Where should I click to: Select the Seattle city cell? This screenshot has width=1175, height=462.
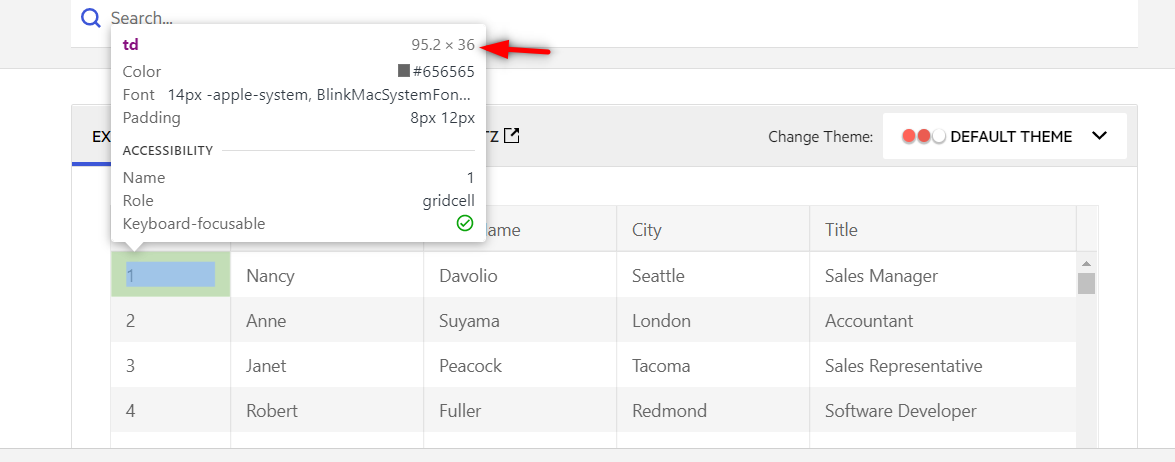click(658, 276)
